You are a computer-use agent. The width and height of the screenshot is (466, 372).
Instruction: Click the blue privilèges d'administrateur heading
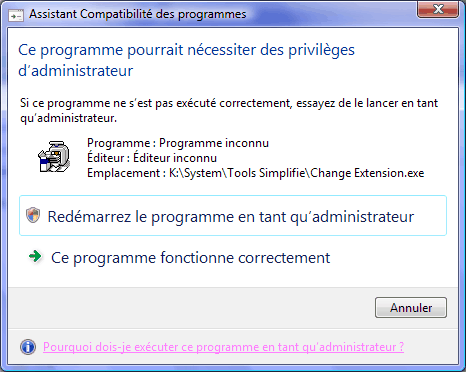tap(186, 60)
